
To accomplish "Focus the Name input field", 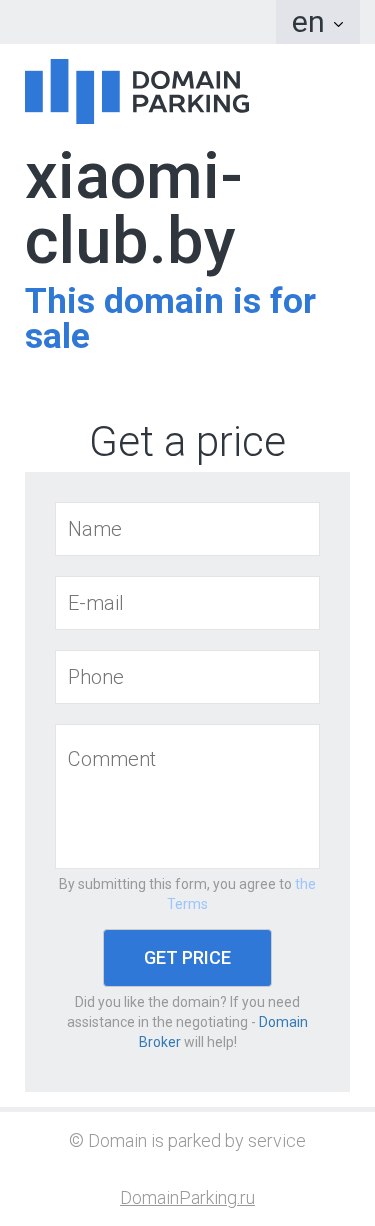I will point(187,529).
